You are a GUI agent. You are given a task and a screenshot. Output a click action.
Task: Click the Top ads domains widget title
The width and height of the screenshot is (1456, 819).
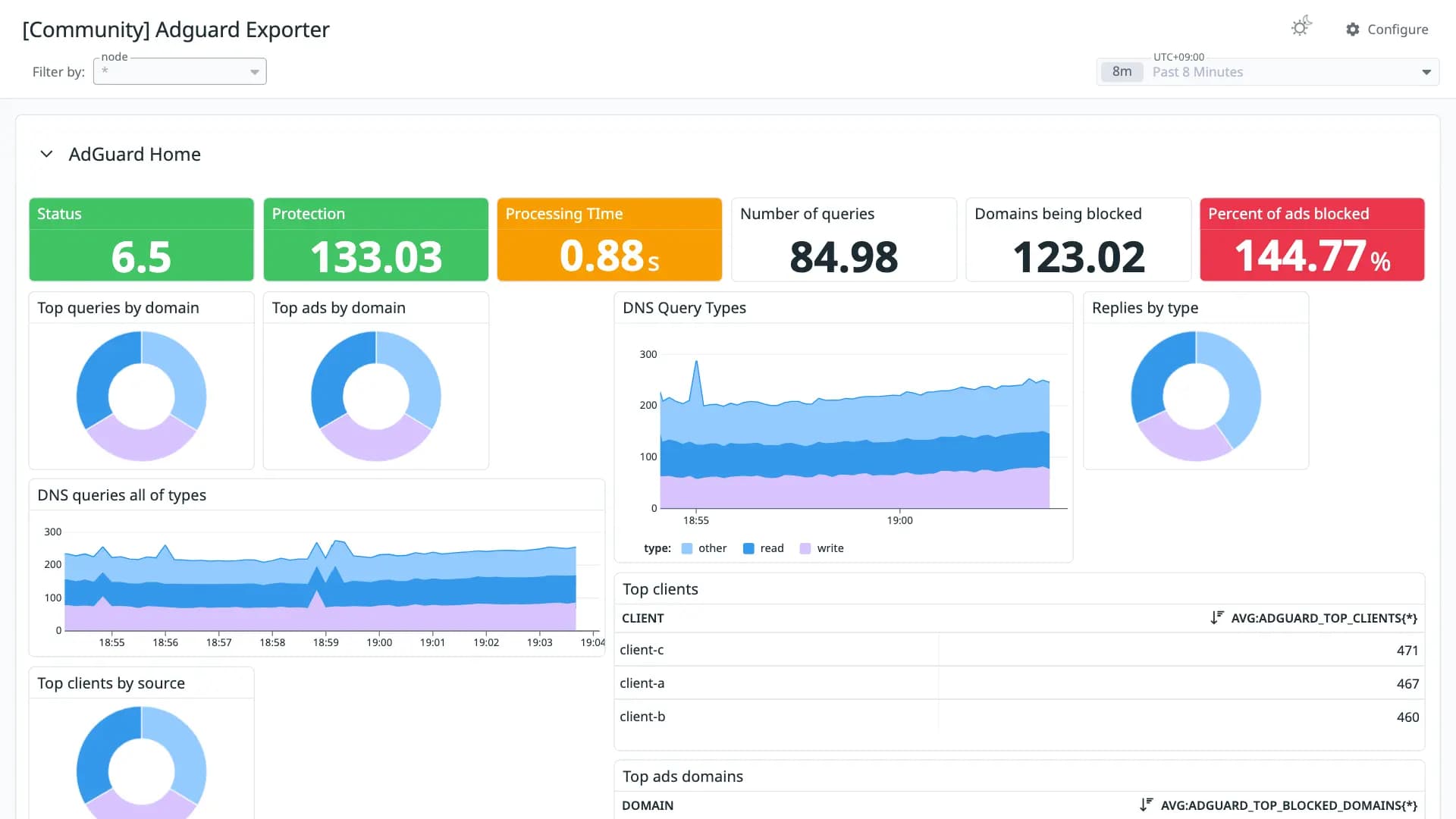click(682, 777)
